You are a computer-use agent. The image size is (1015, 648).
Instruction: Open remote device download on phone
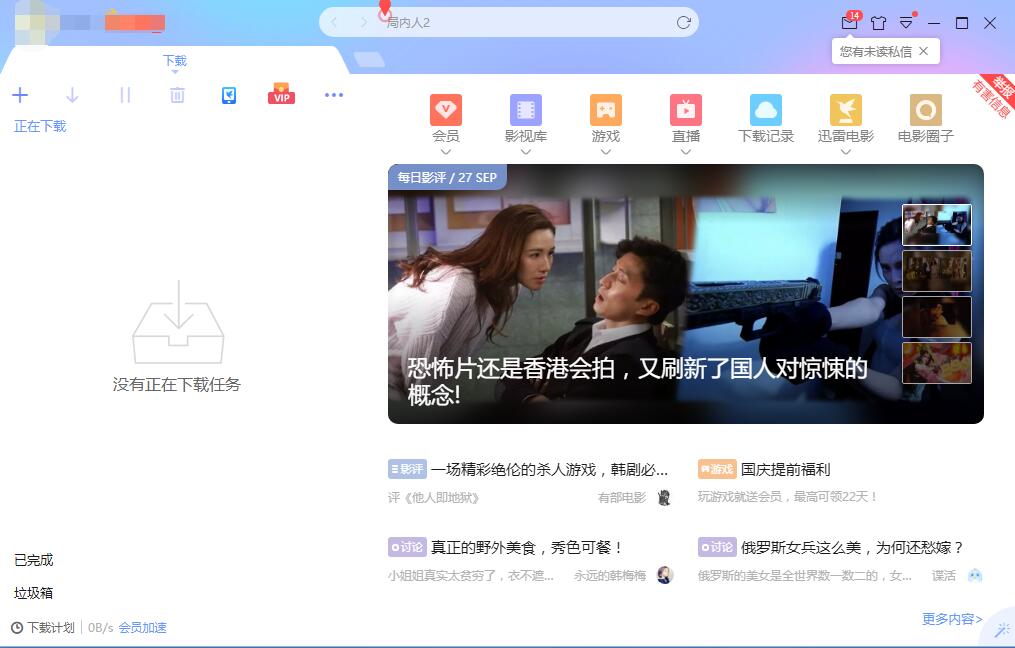click(229, 95)
